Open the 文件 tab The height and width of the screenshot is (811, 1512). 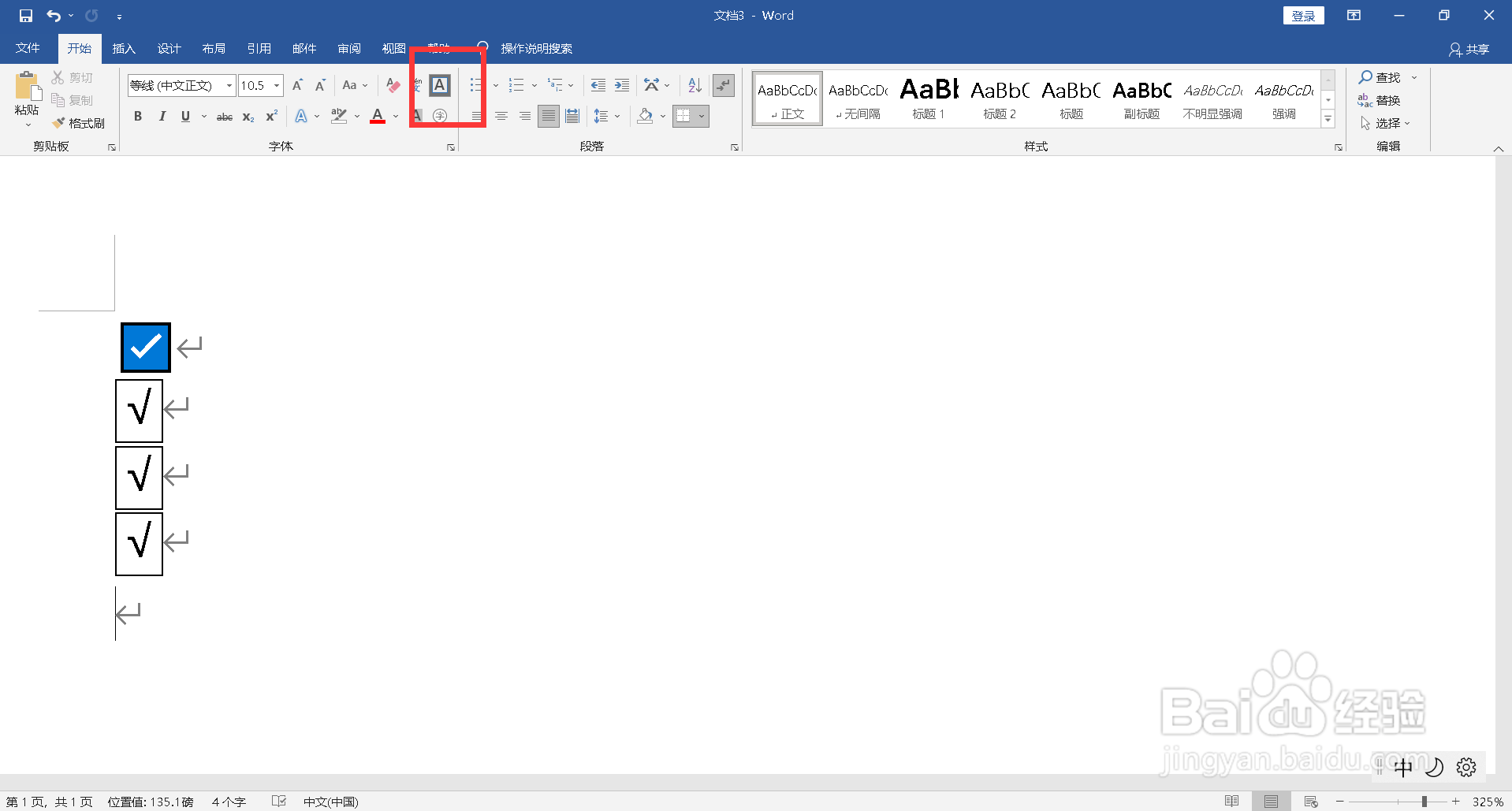click(x=28, y=48)
